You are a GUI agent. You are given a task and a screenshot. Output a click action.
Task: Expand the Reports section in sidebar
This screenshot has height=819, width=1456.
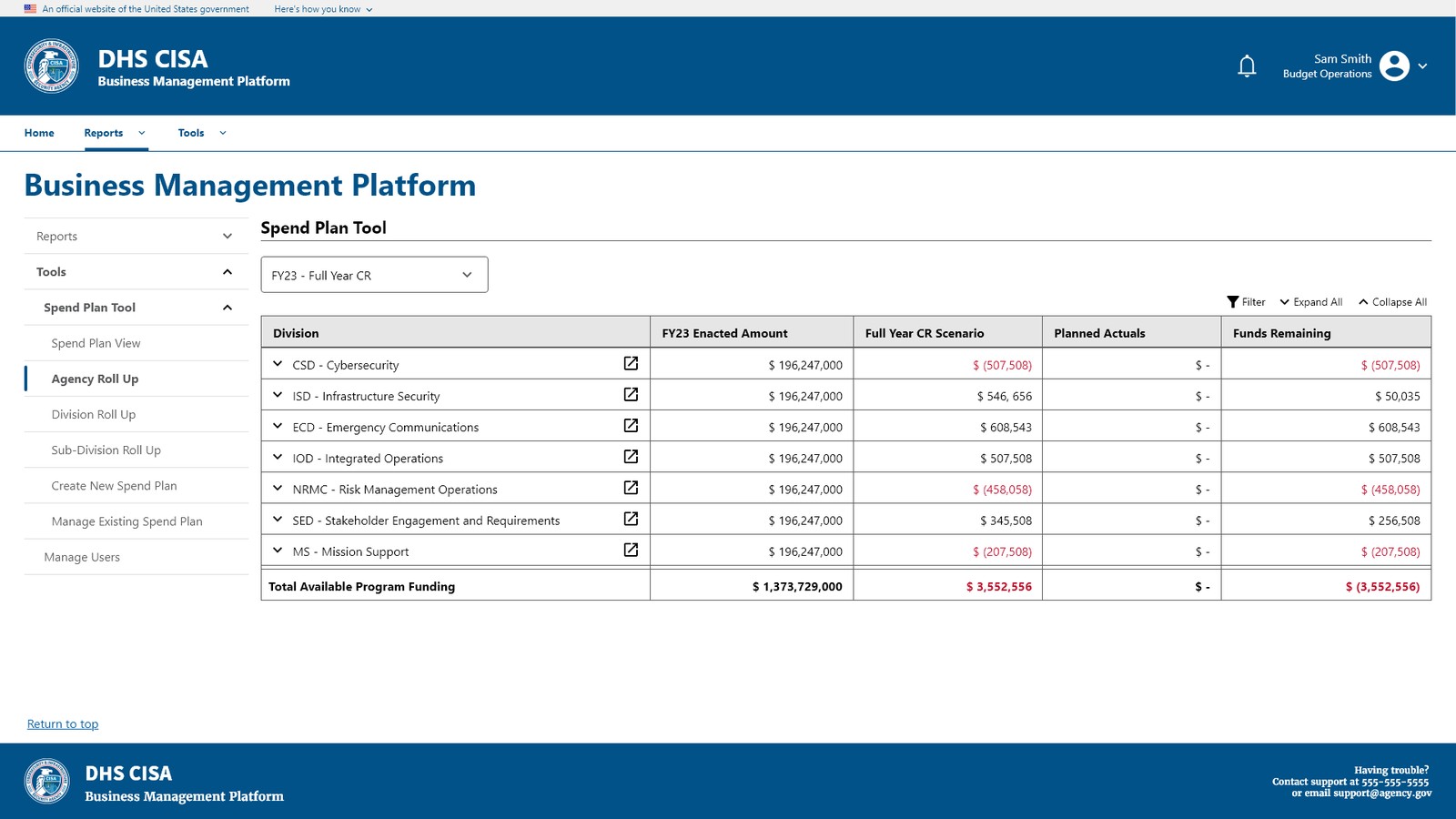(136, 236)
